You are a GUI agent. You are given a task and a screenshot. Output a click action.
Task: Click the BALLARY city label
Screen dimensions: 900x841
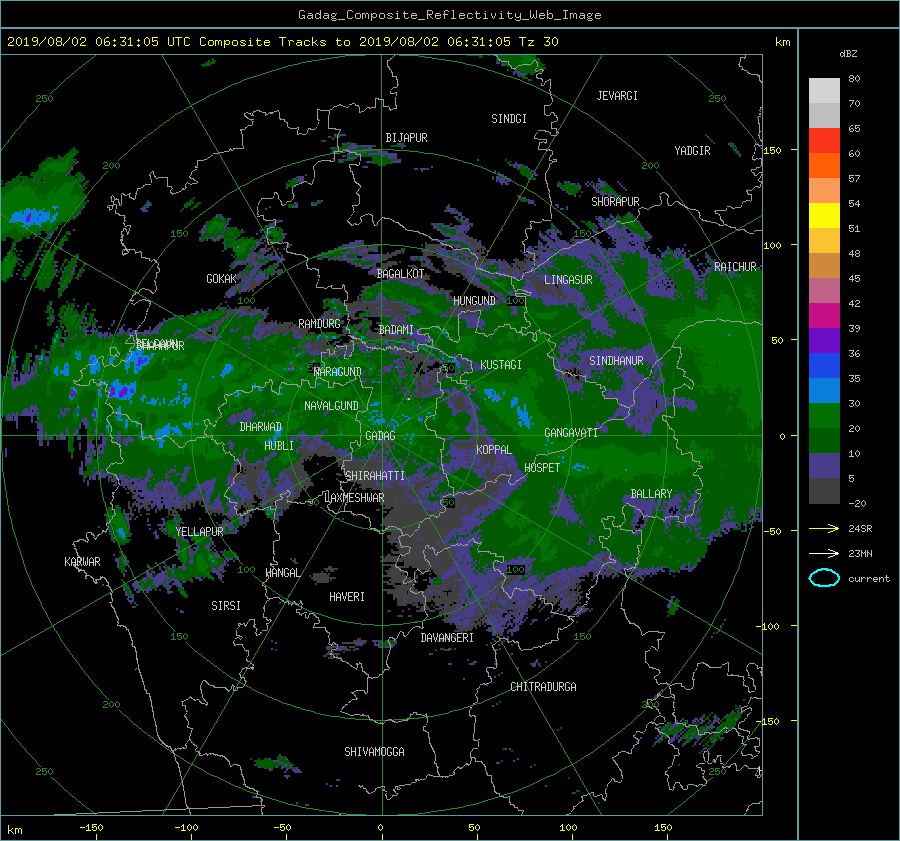tap(651, 494)
